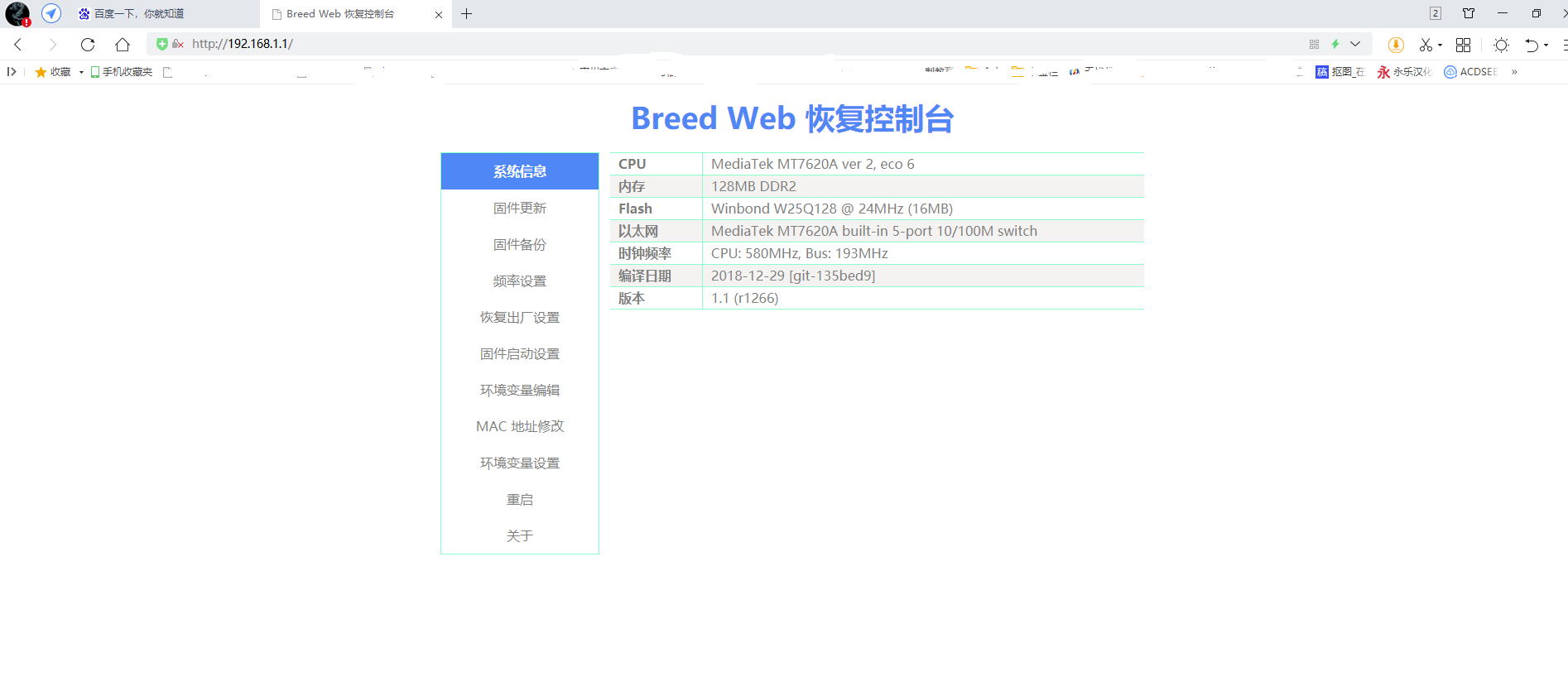Open 手机收藏夹 mobile bookmarks

[x=122, y=72]
